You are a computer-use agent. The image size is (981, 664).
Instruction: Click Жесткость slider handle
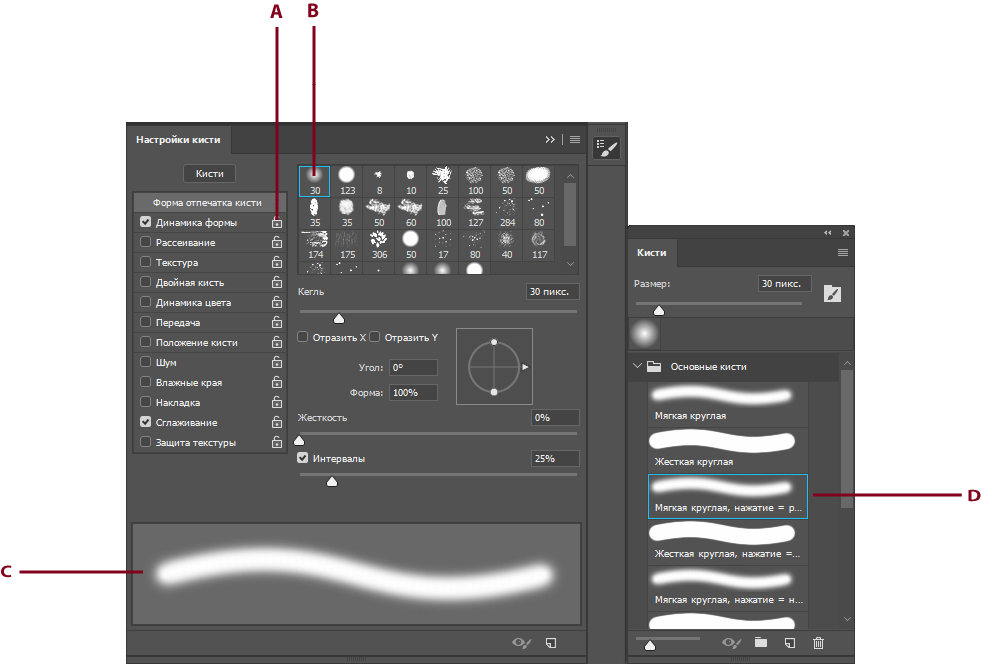coord(299,440)
